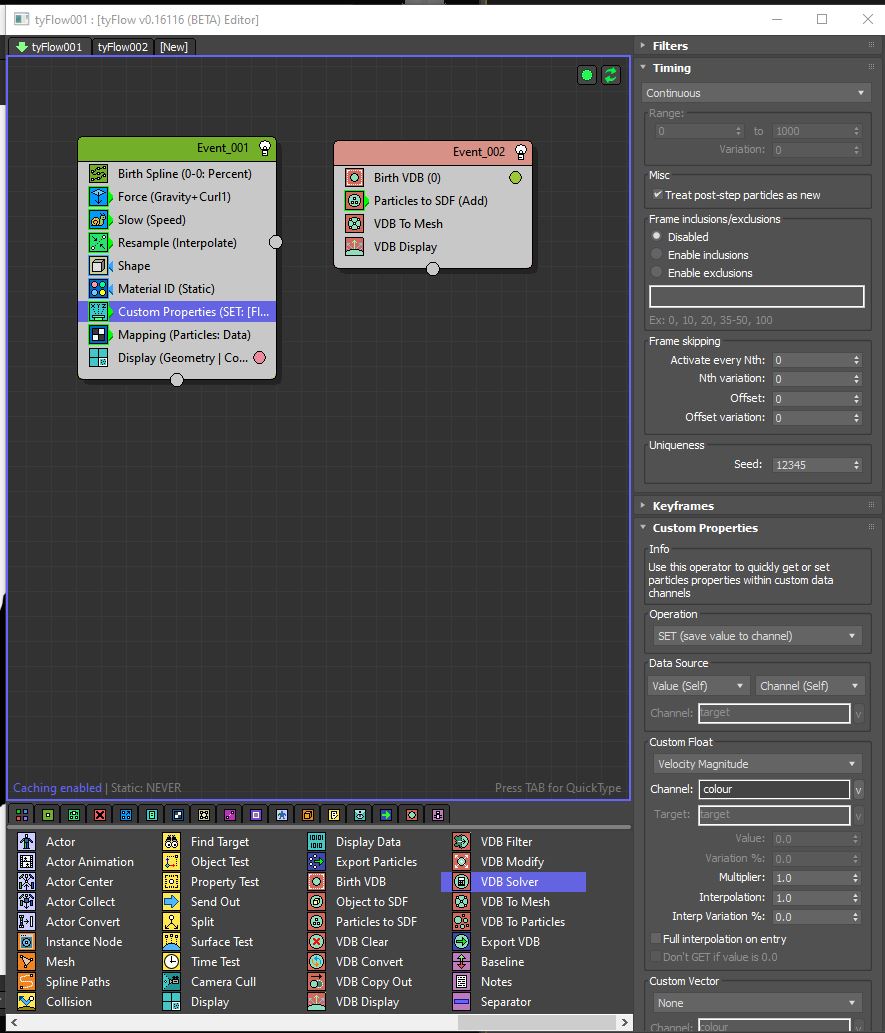Viewport: 885px width, 1033px height.
Task: Toggle the green simulation status button
Action: 586,75
